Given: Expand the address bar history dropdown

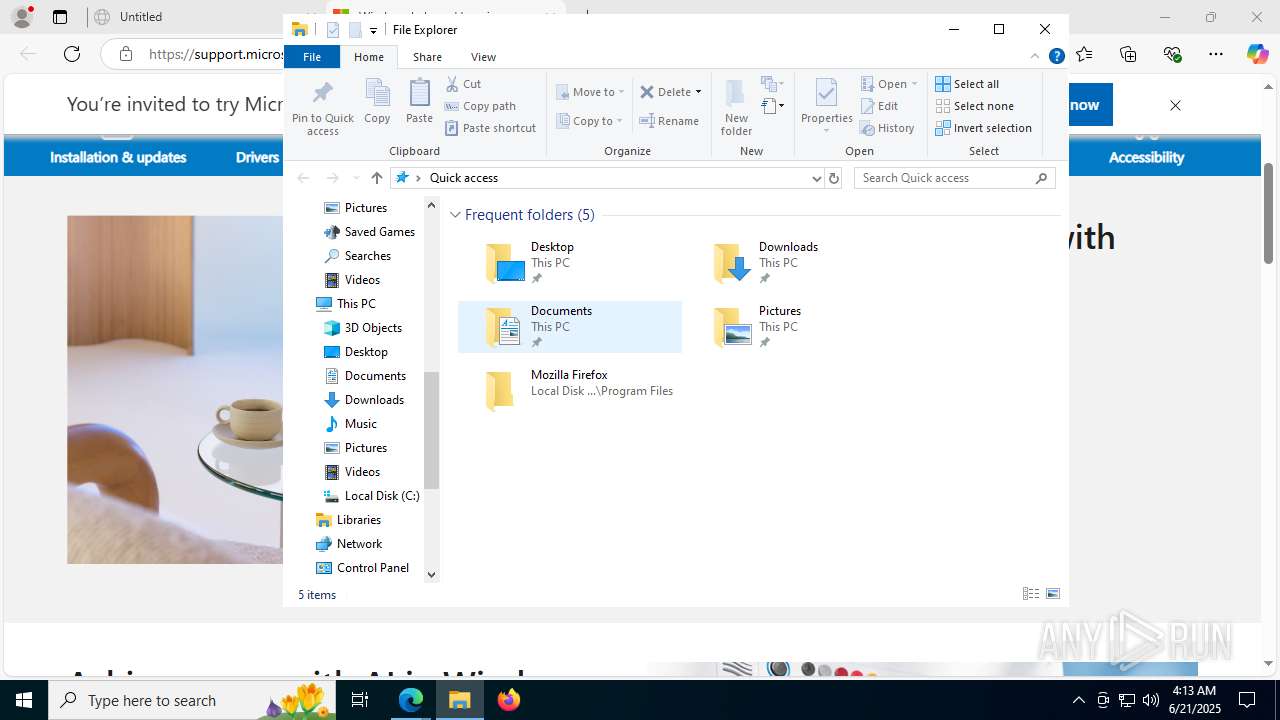Looking at the screenshot, I should pyautogui.click(x=817, y=178).
